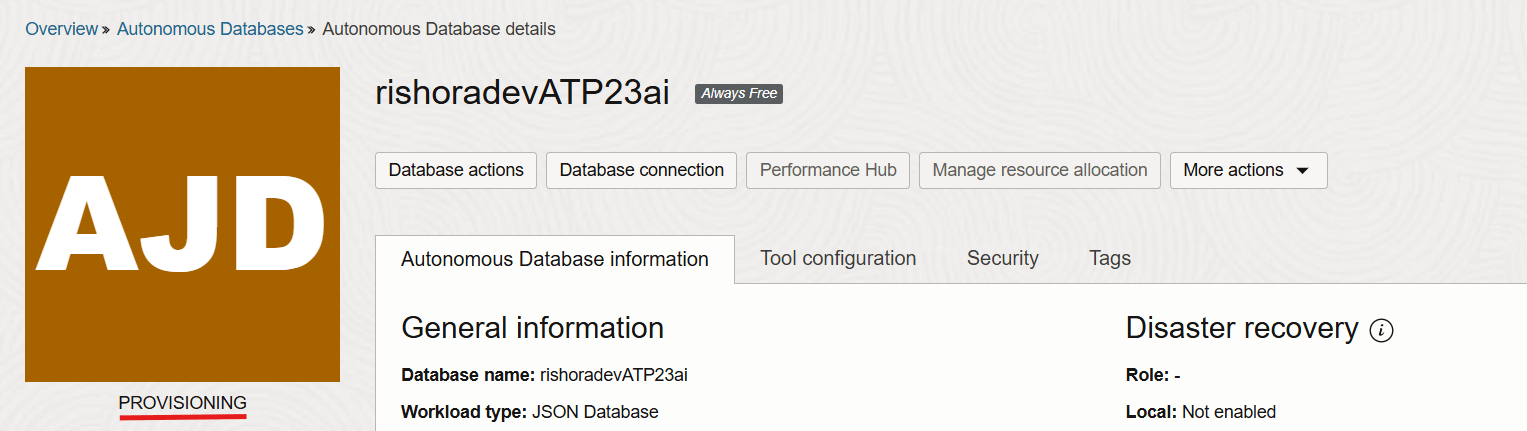Expand the More actions dropdown
This screenshot has height=431, width=1527.
point(1247,170)
